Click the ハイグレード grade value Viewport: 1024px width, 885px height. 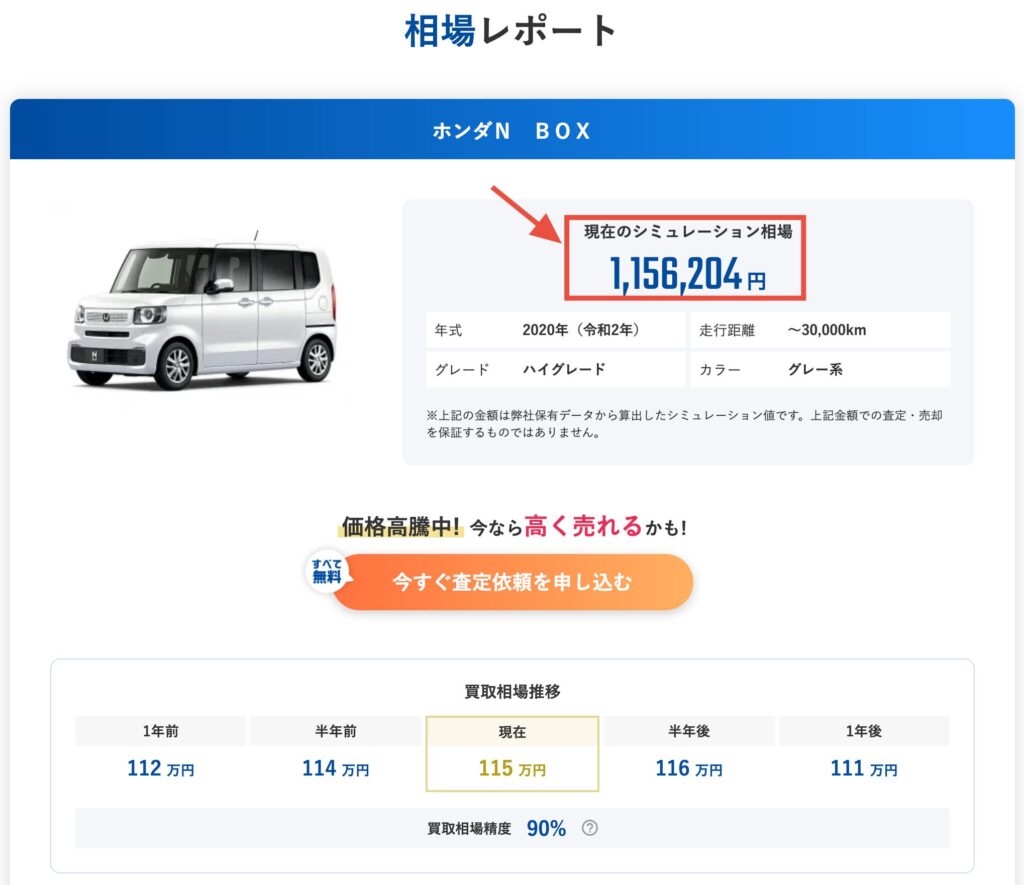point(564,369)
